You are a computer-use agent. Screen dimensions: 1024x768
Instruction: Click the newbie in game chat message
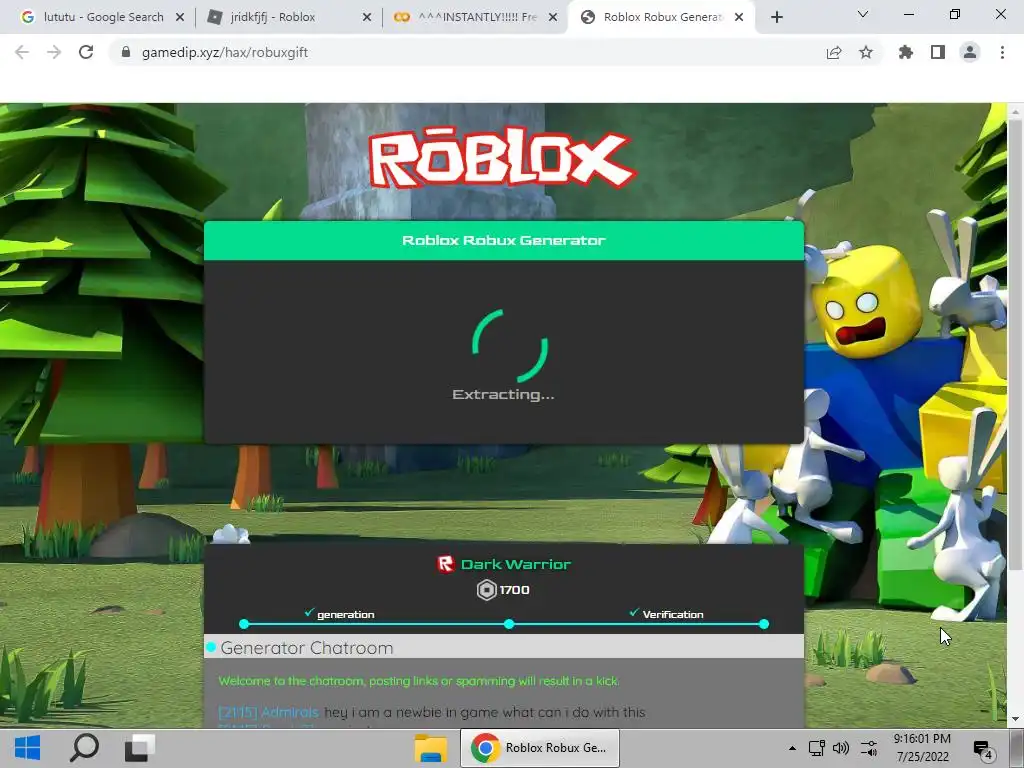click(485, 712)
